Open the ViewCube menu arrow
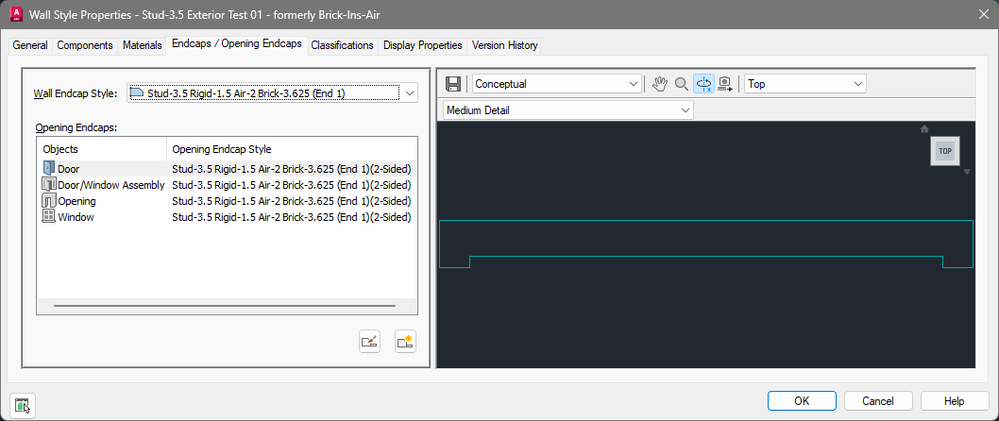 point(967,171)
